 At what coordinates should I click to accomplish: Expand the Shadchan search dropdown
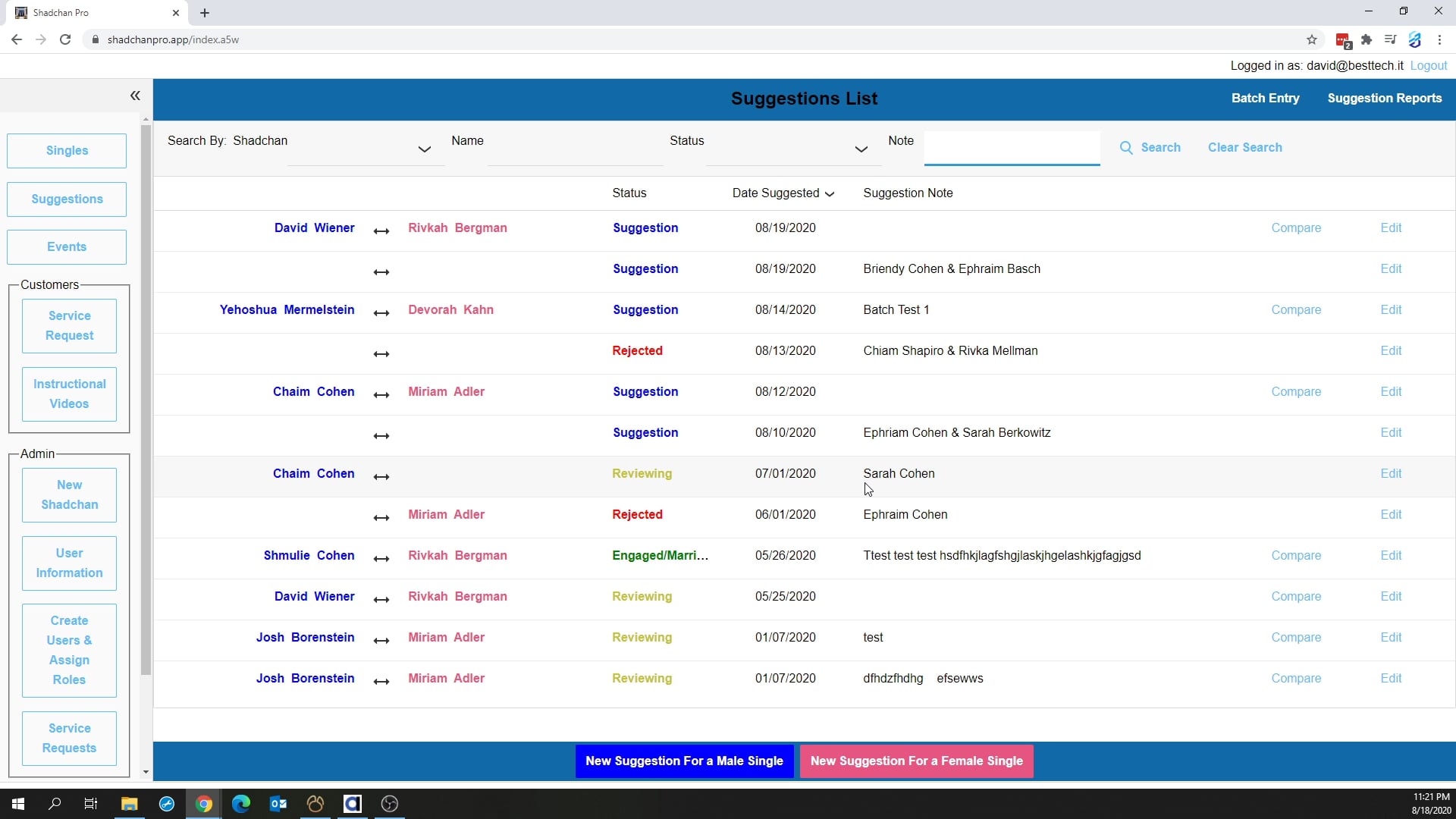tap(424, 149)
